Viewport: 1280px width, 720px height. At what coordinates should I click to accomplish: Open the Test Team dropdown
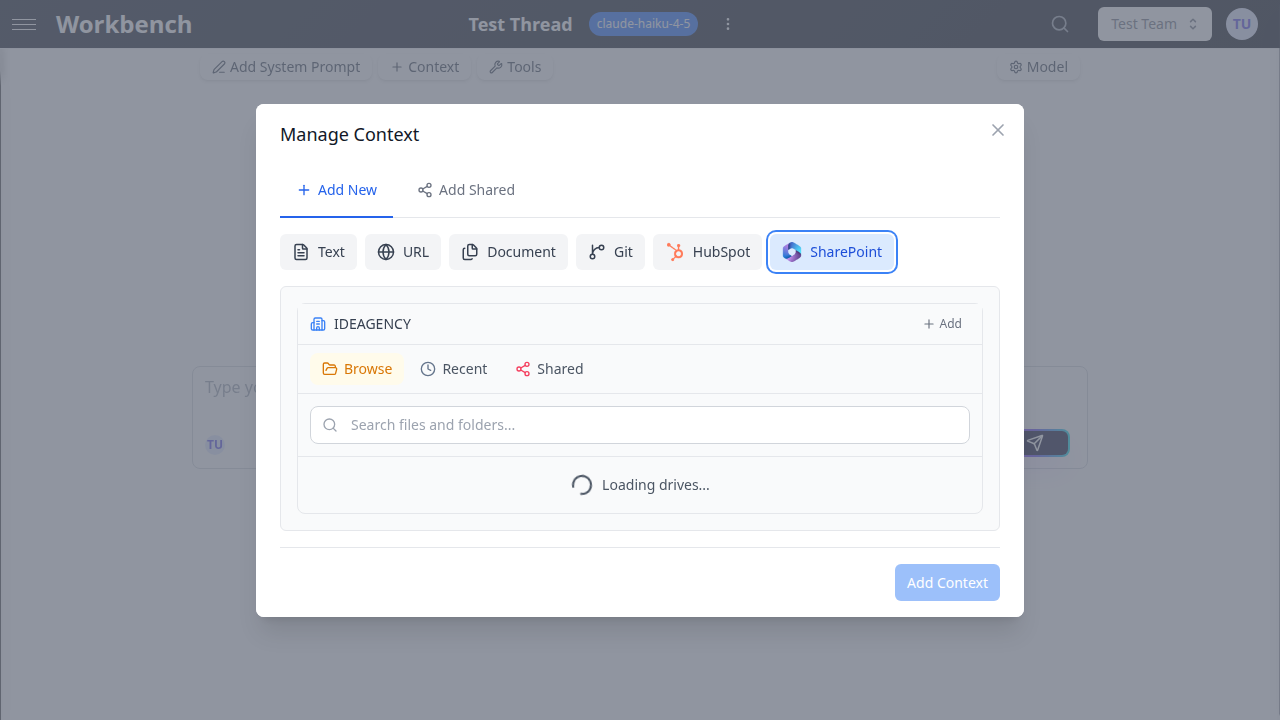[1154, 24]
